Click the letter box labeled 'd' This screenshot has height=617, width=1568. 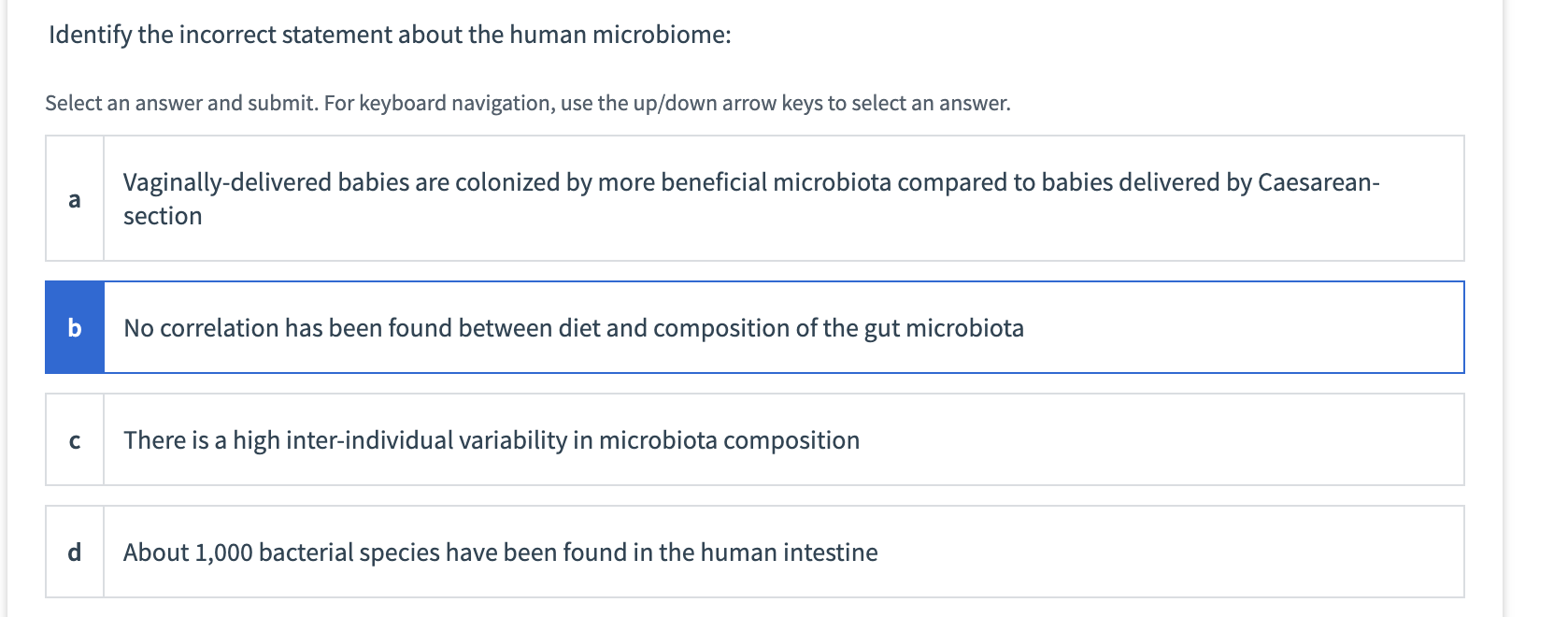(75, 552)
